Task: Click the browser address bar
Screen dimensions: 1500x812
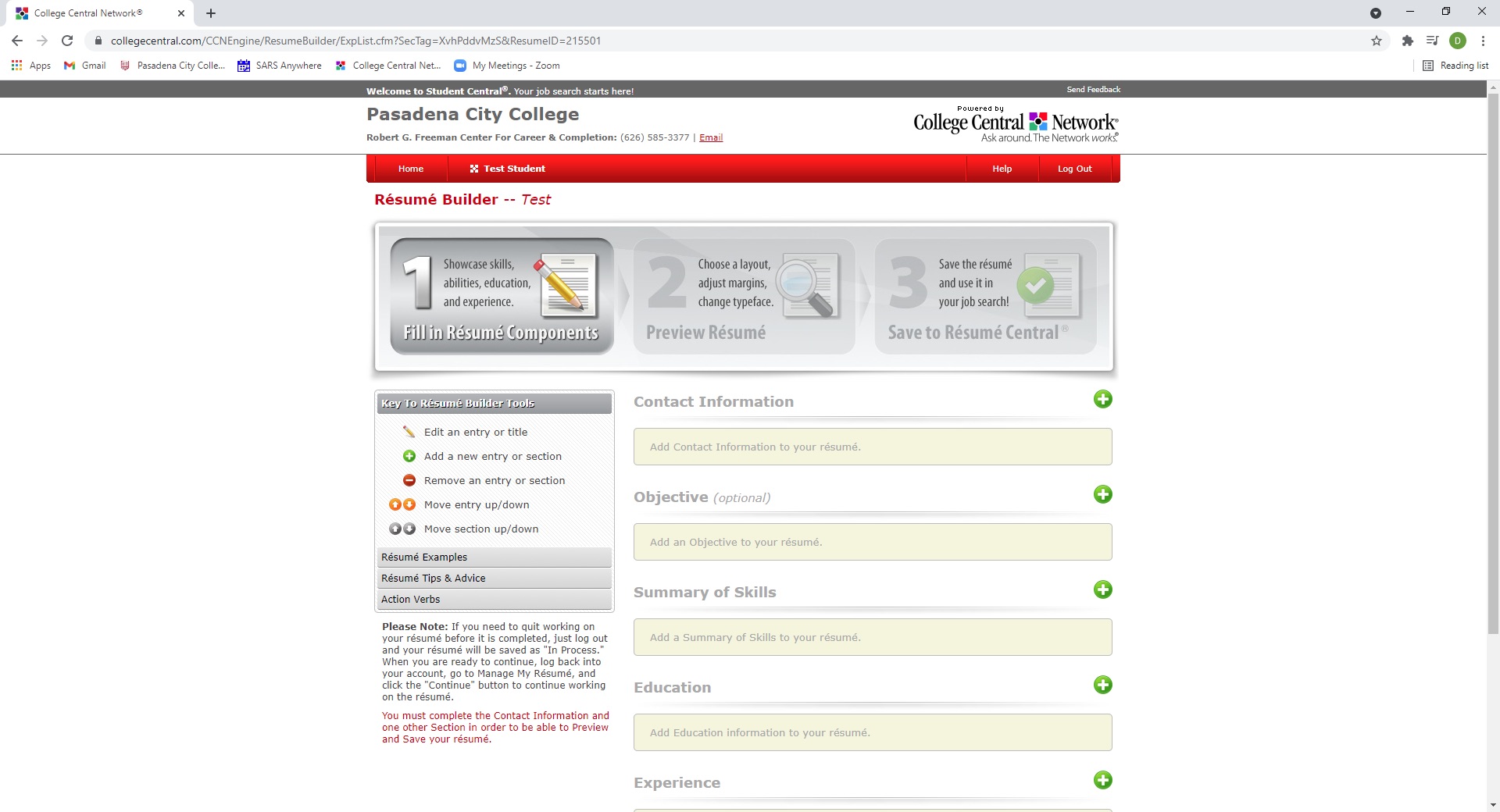Action: (734, 41)
